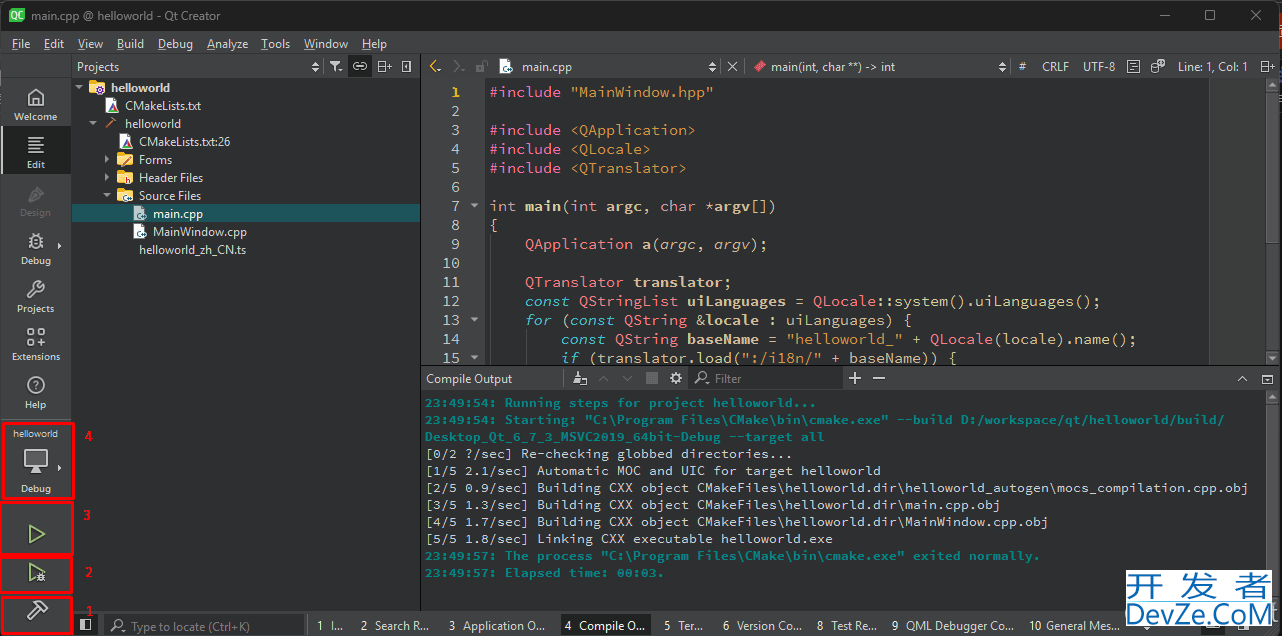Go back with the editor navigation arrow
Viewport: 1282px width, 636px height.
point(435,67)
